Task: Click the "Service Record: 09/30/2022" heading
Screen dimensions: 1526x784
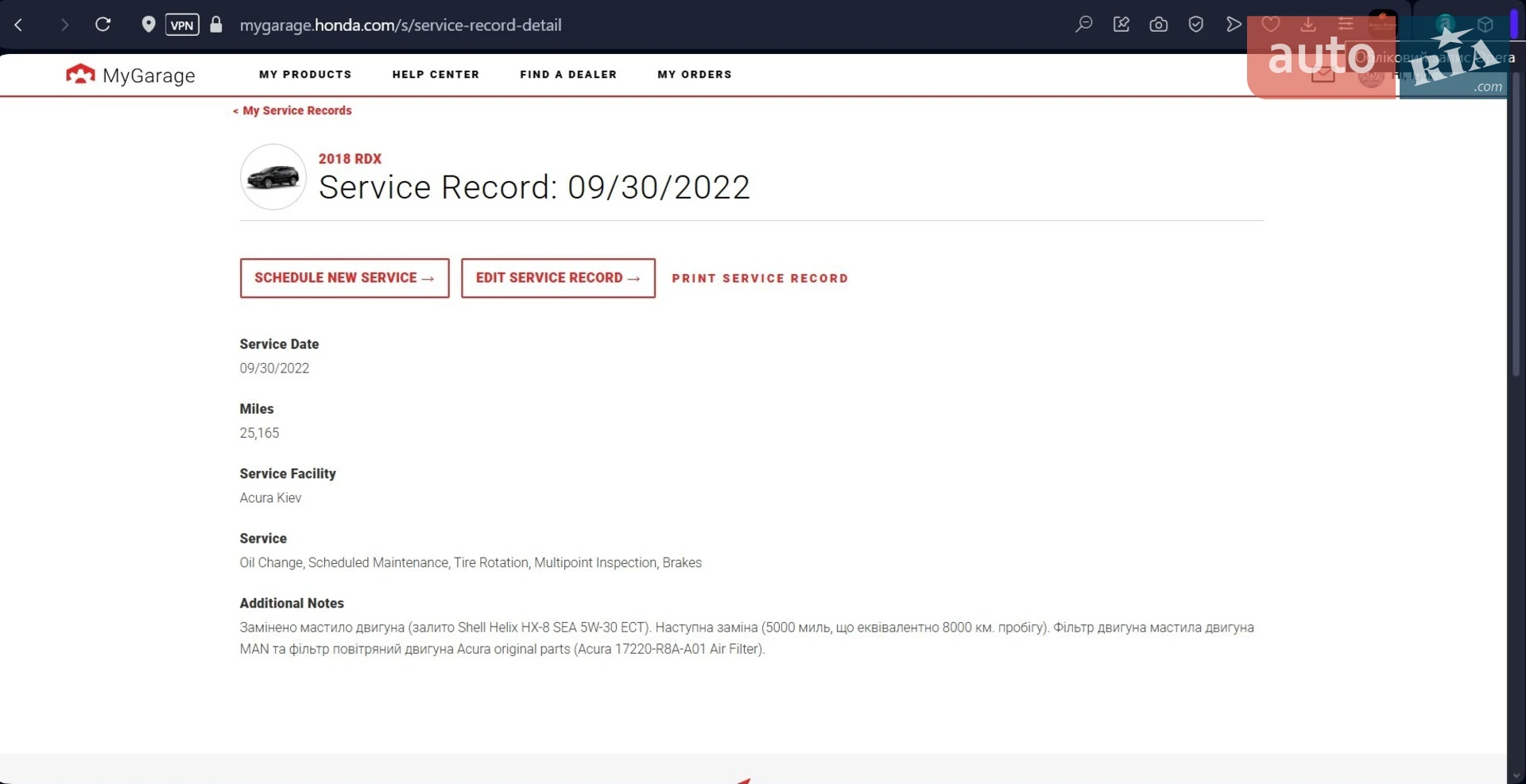Action: coord(534,187)
